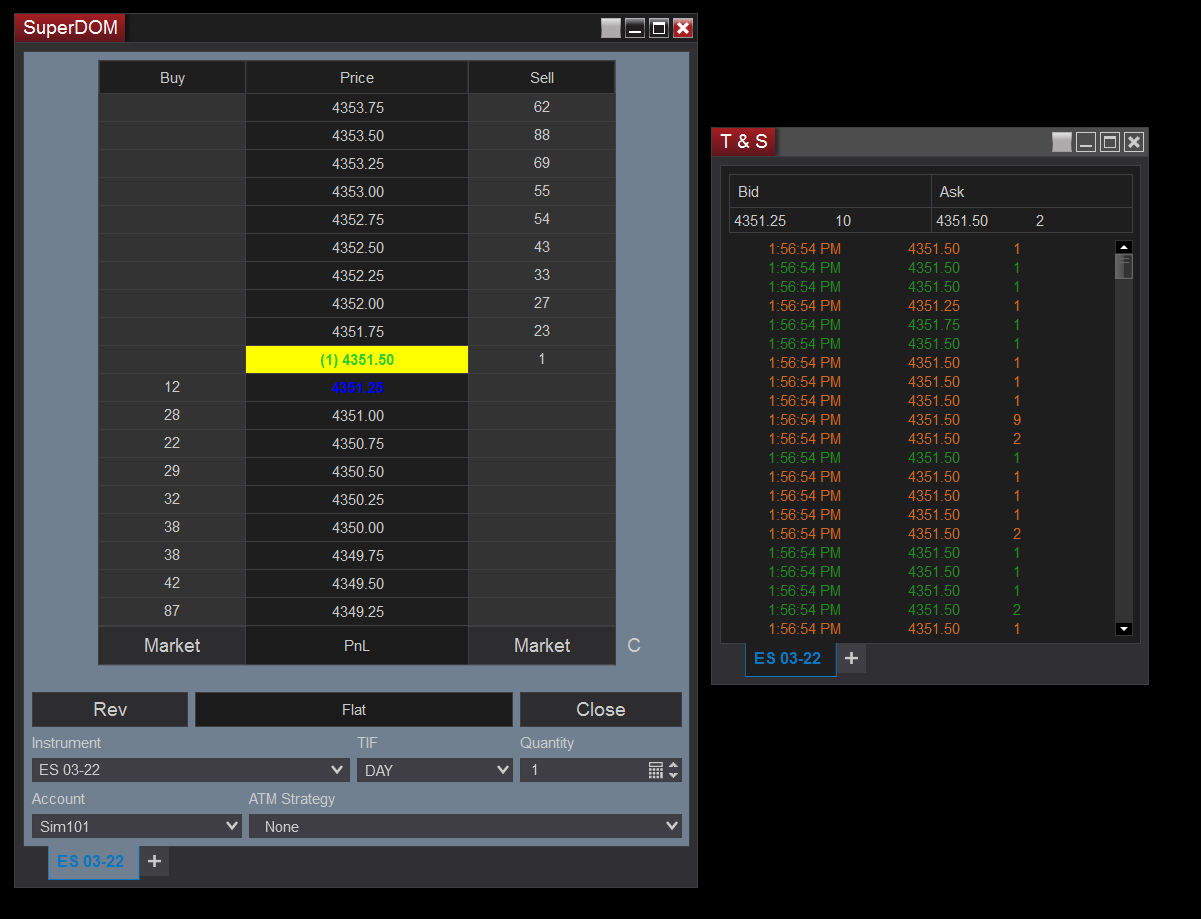Click the price cell 4351.75
The height and width of the screenshot is (919, 1201).
click(357, 332)
